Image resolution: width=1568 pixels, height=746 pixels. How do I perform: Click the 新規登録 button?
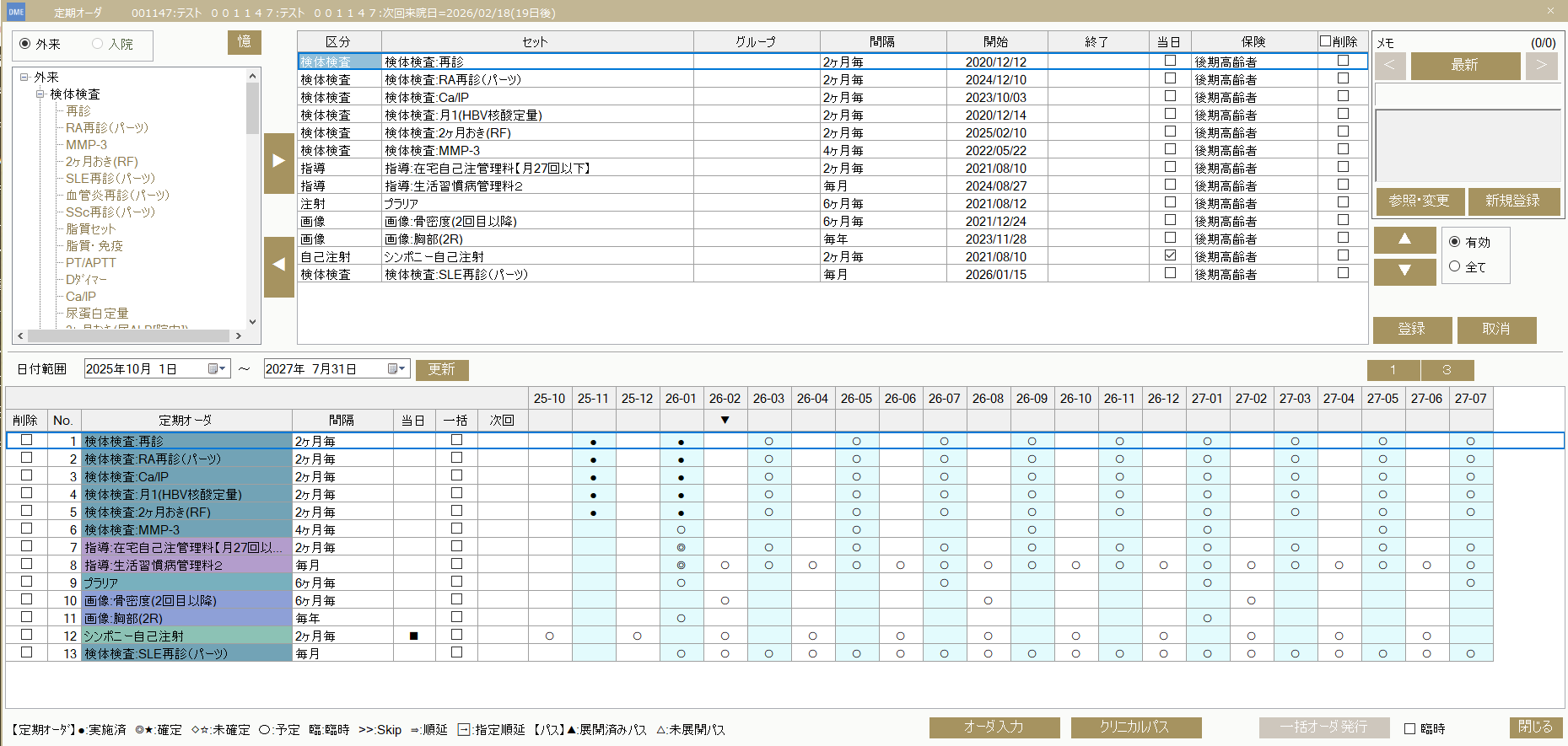click(1512, 201)
